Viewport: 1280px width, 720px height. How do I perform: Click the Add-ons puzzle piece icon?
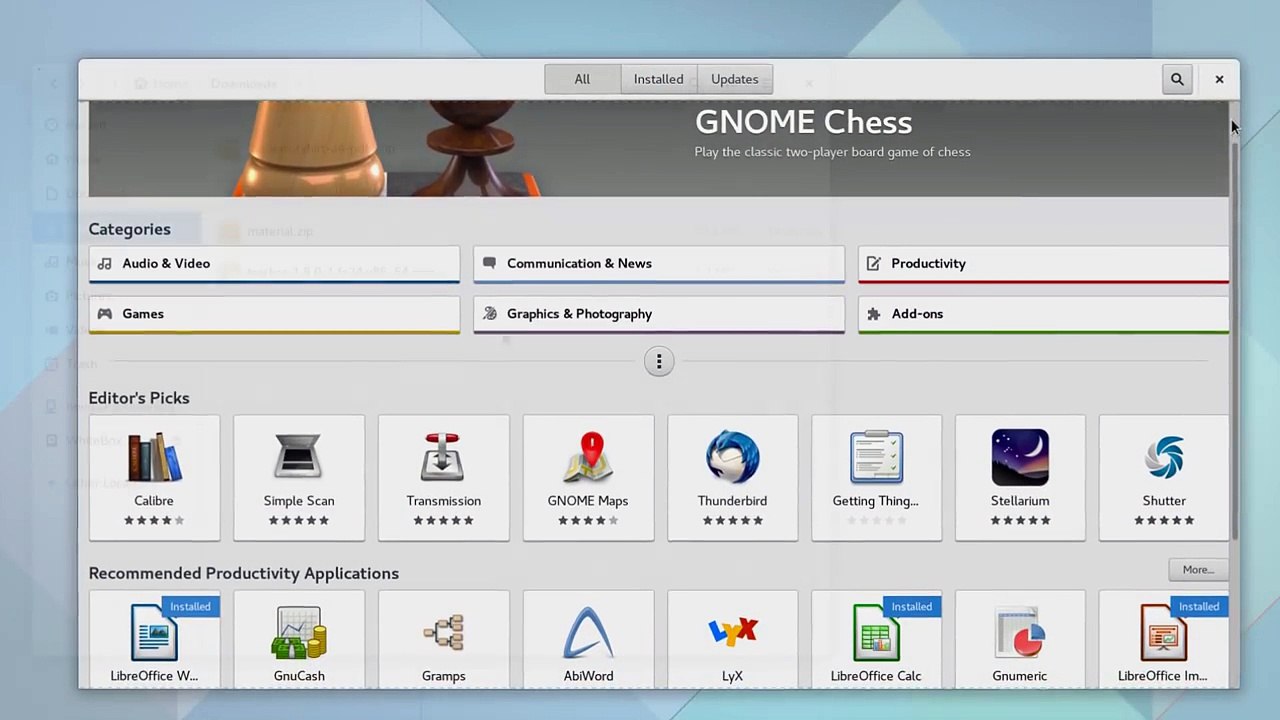point(874,313)
